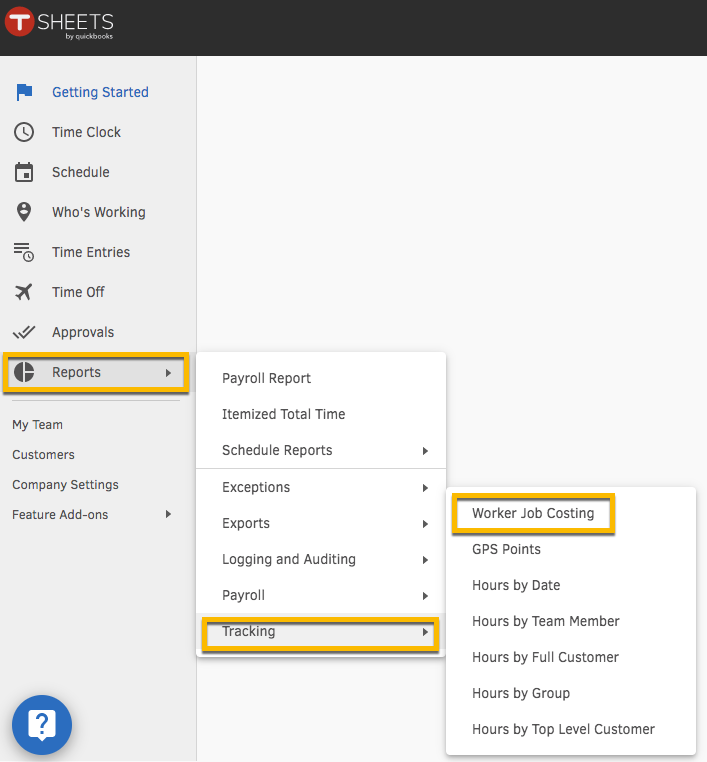Open Hours by Team Member report
This screenshot has height=762, width=707.
pyautogui.click(x=546, y=621)
